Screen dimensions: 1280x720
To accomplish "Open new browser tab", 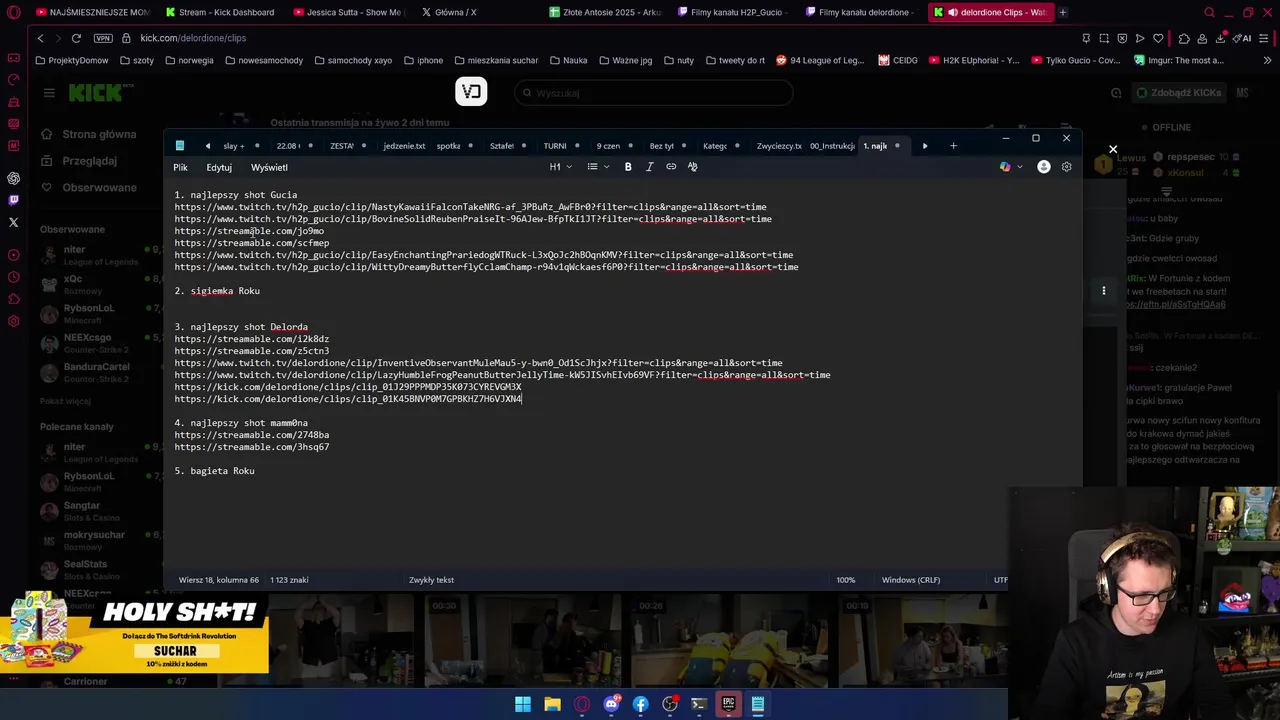I will 1062,12.
